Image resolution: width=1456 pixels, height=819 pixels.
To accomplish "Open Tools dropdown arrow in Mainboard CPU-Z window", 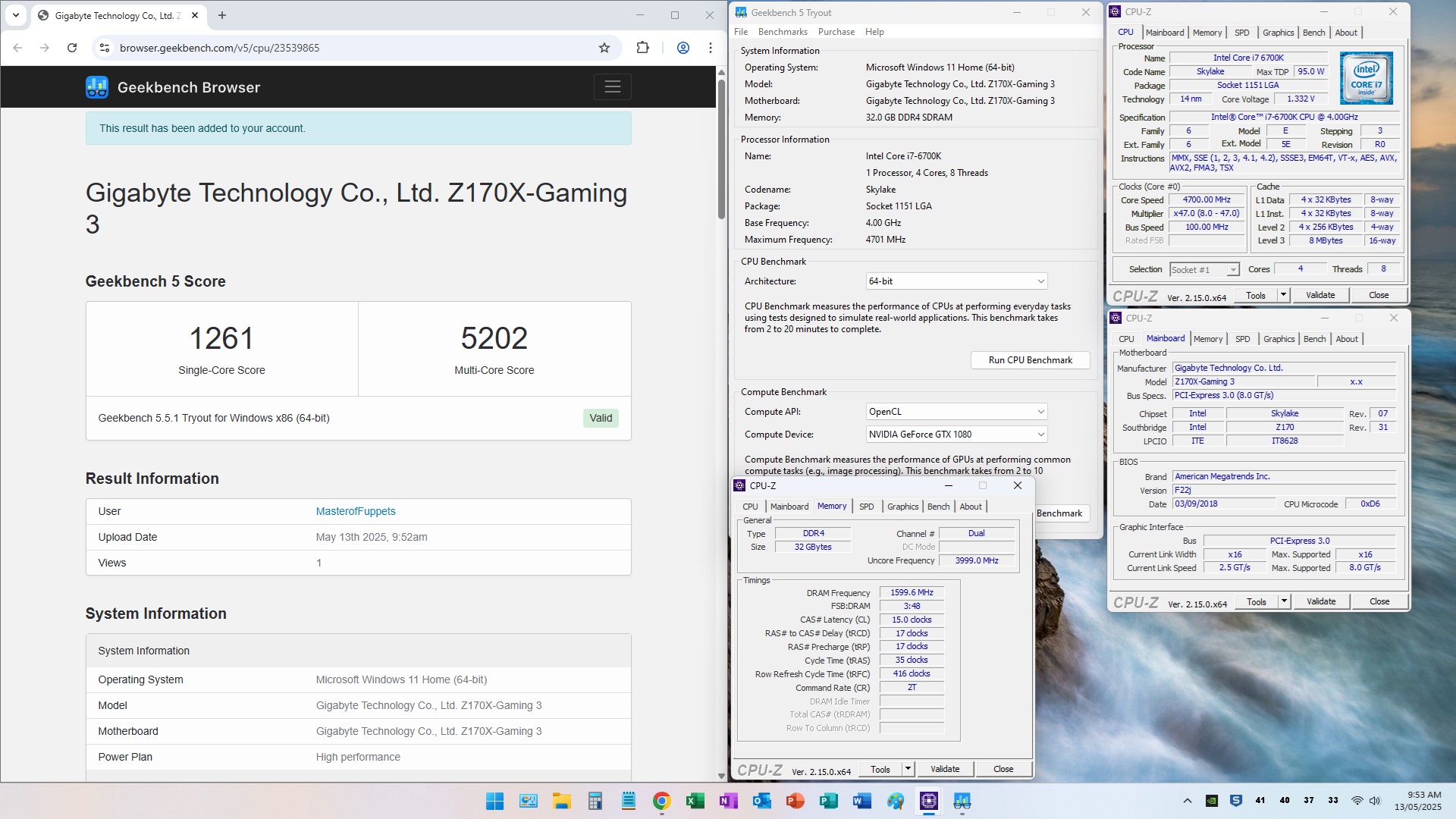I will pyautogui.click(x=1284, y=601).
